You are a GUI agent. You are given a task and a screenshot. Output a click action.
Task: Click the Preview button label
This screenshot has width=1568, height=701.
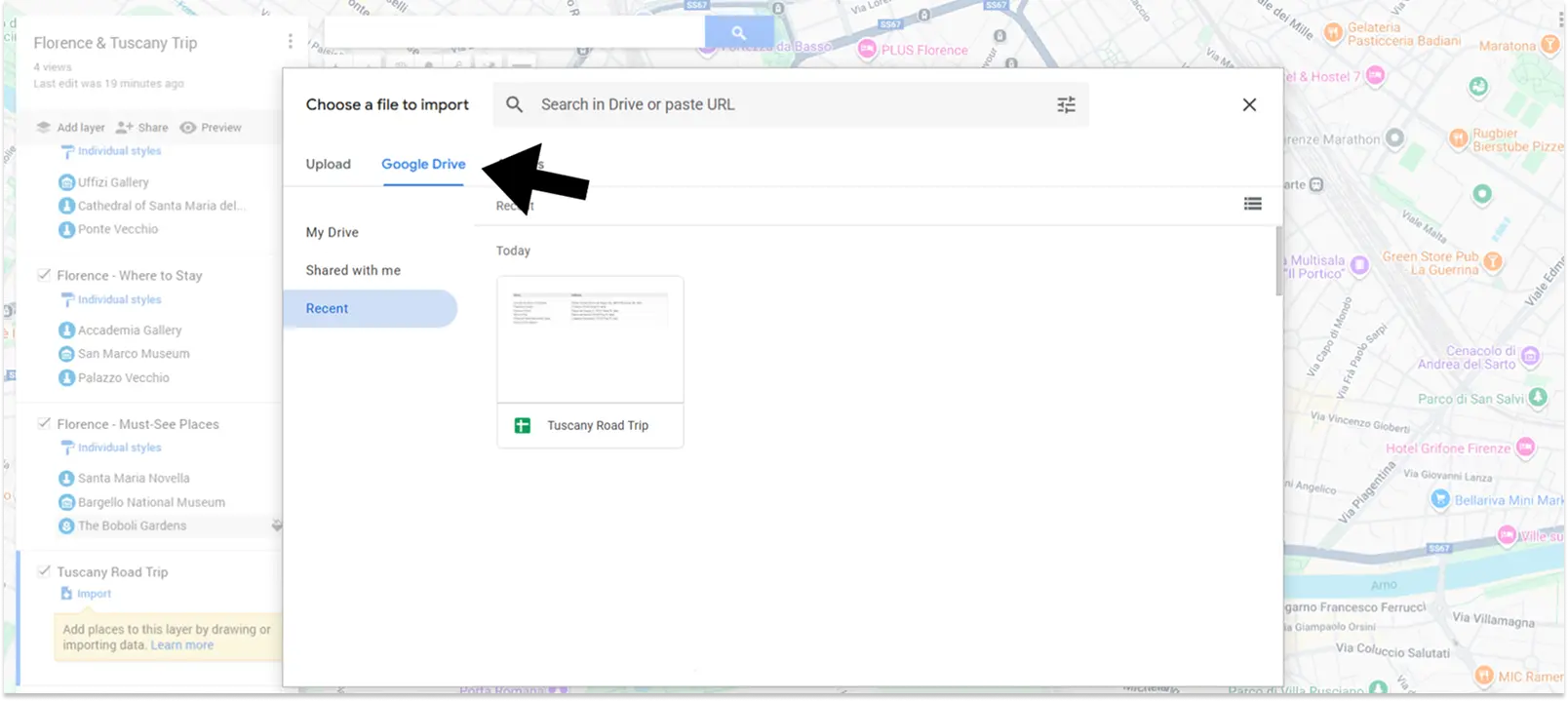tap(221, 128)
